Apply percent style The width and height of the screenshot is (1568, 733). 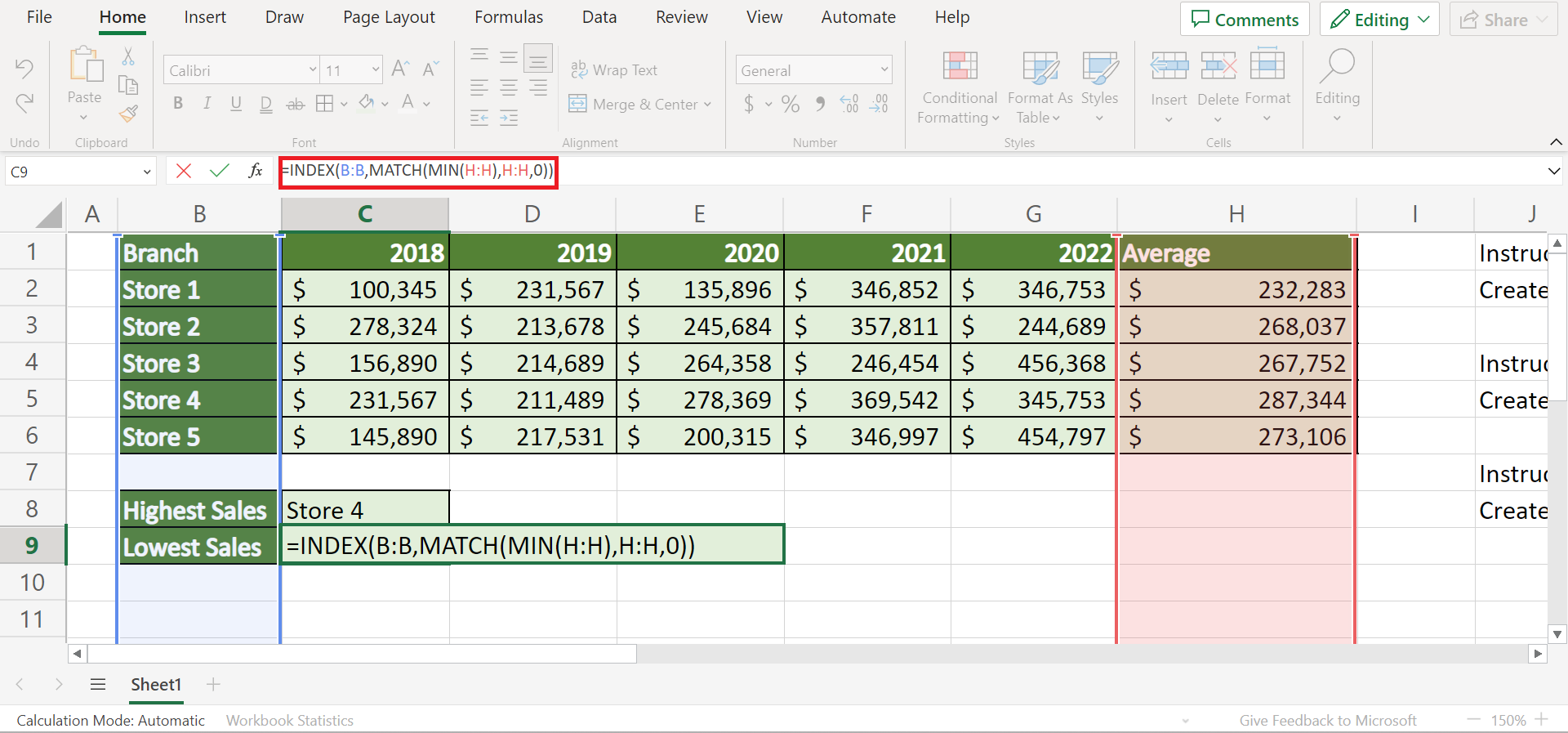coord(791,104)
